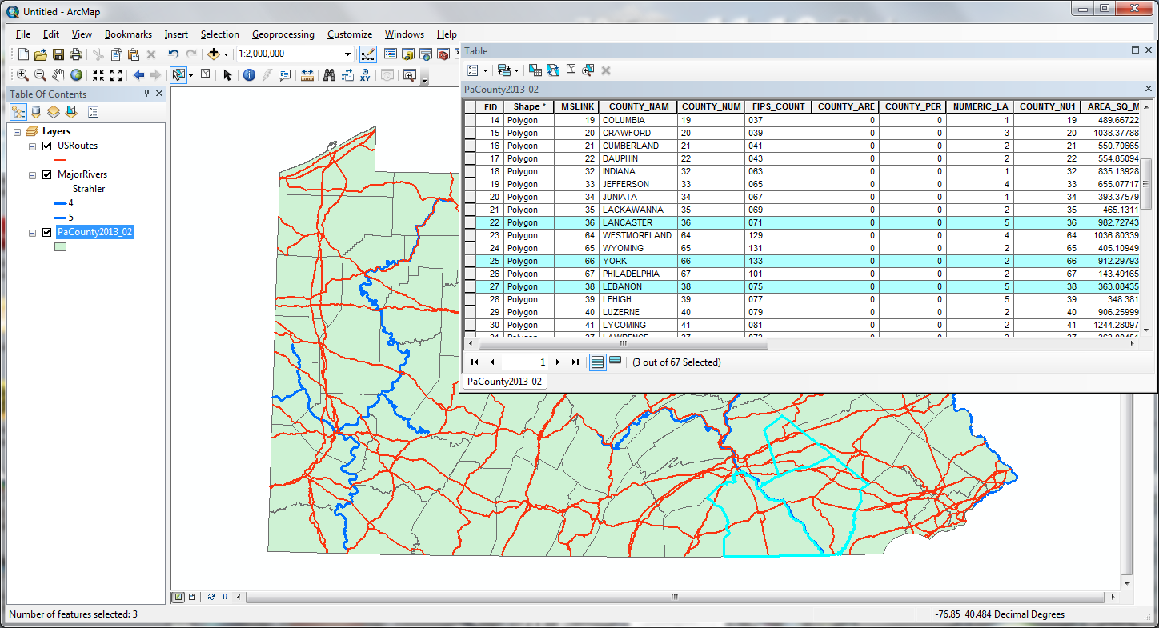Toggle MajorRivers layer visibility checkbox

(x=47, y=176)
